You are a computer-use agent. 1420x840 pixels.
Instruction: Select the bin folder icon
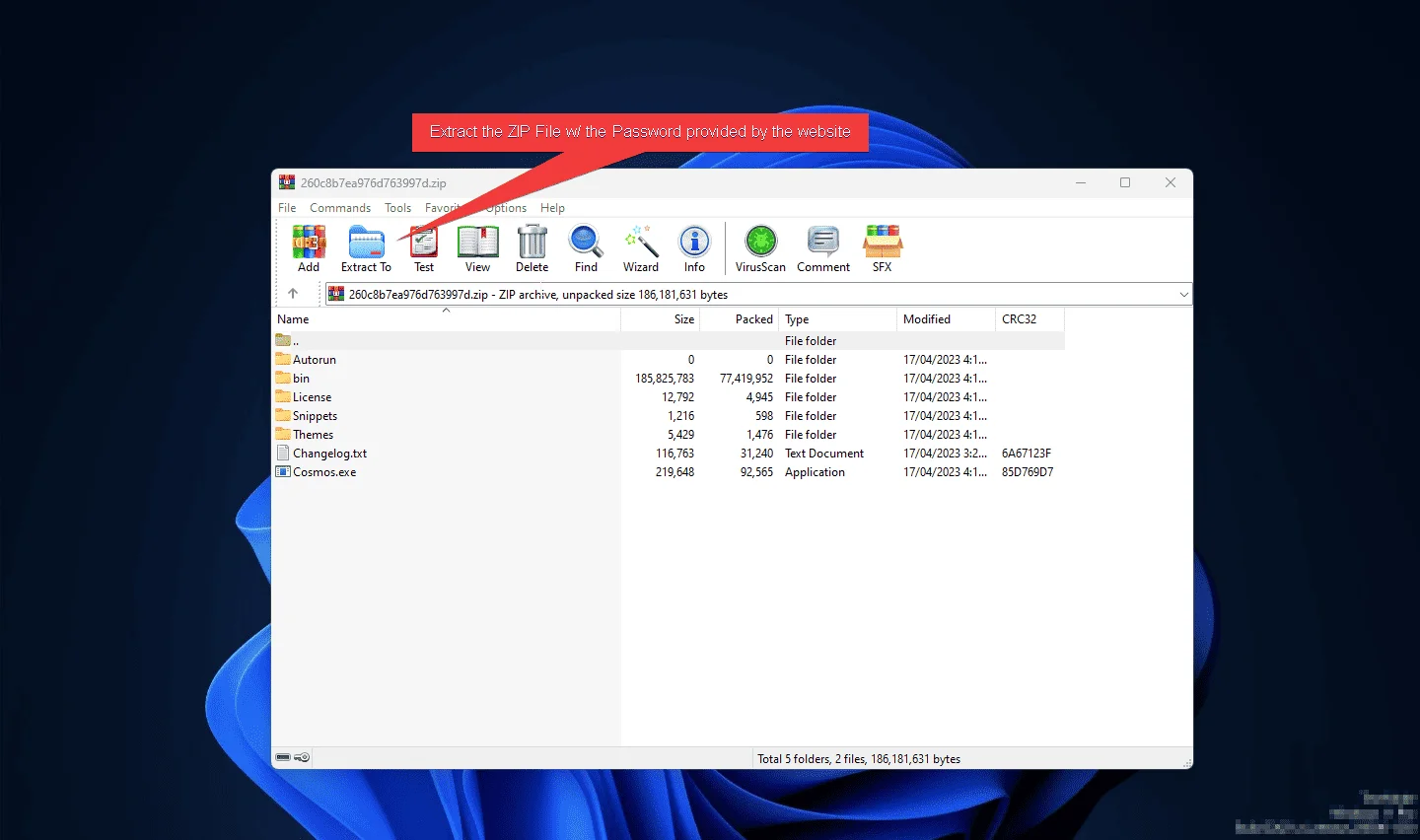pyautogui.click(x=283, y=378)
